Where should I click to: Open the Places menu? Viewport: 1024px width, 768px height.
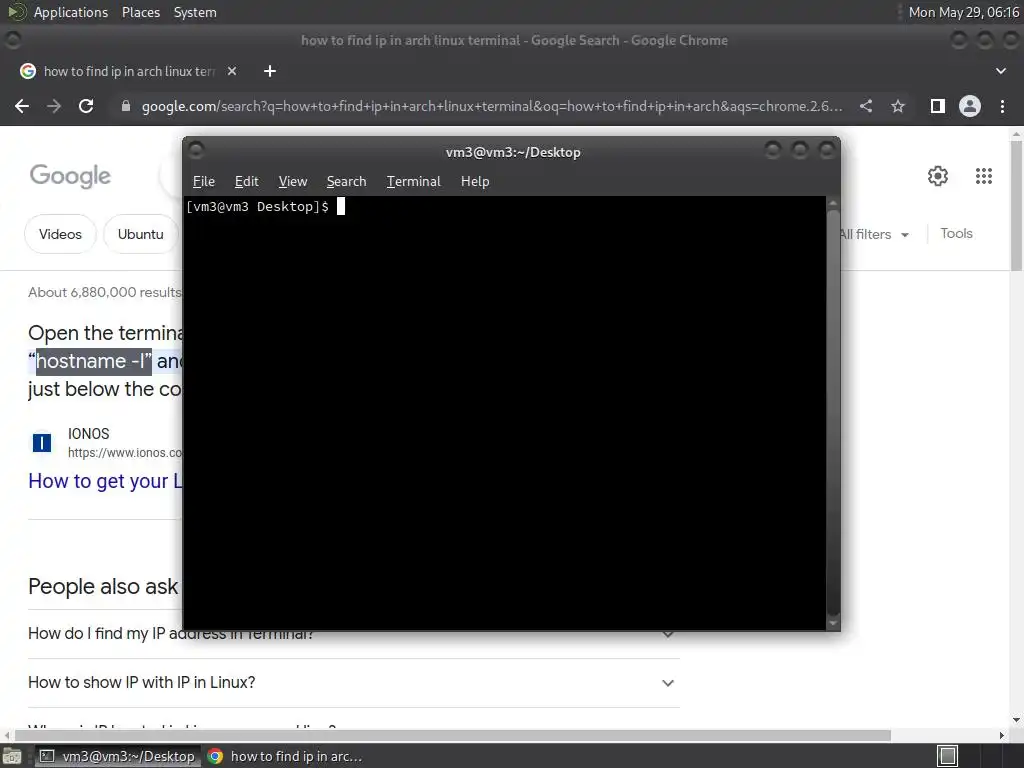pyautogui.click(x=140, y=12)
